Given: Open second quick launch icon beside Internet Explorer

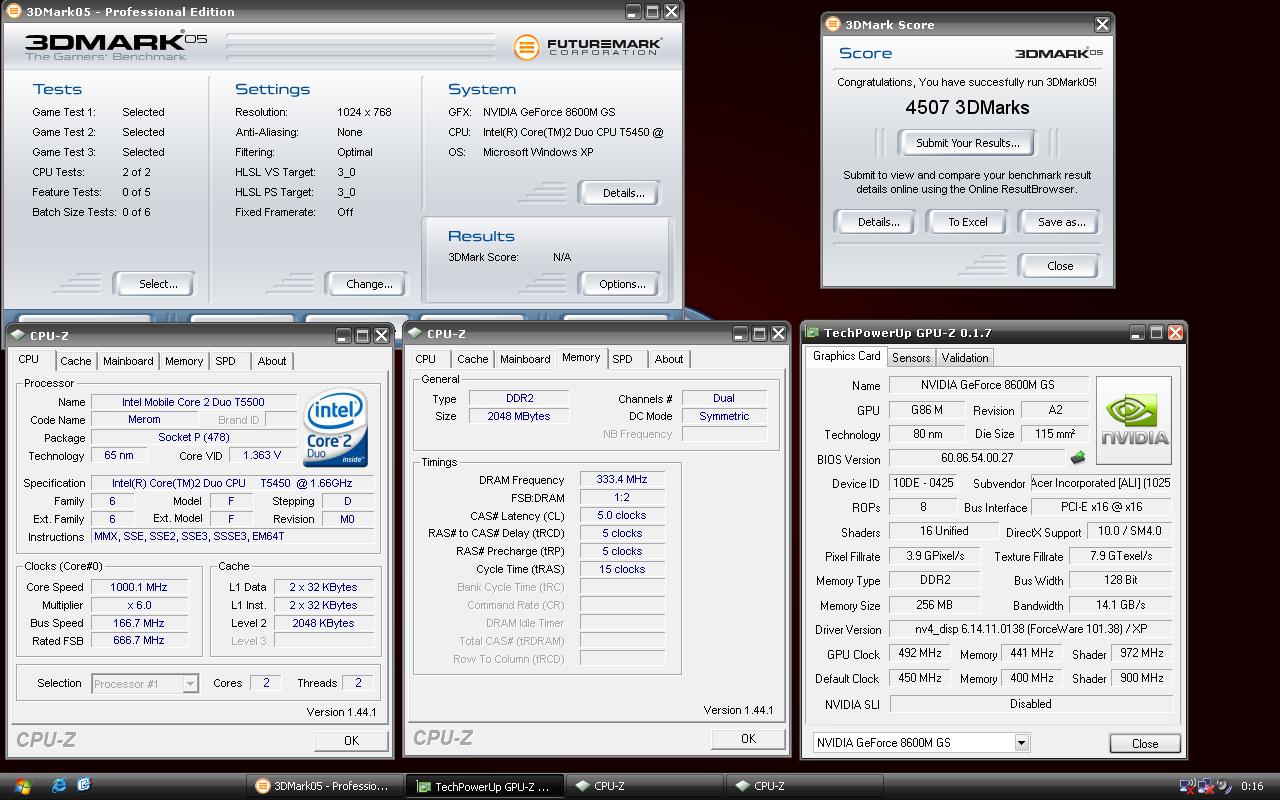Looking at the screenshot, I should pos(84,786).
